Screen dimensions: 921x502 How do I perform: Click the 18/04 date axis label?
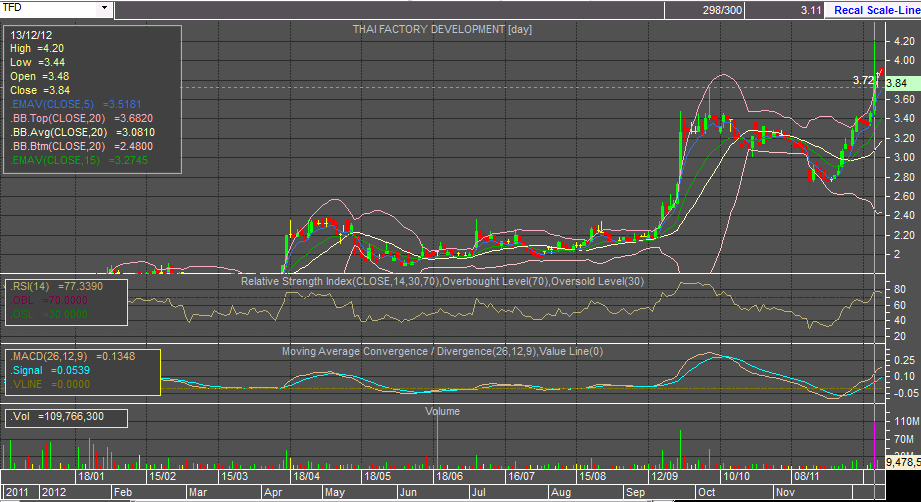(x=306, y=476)
